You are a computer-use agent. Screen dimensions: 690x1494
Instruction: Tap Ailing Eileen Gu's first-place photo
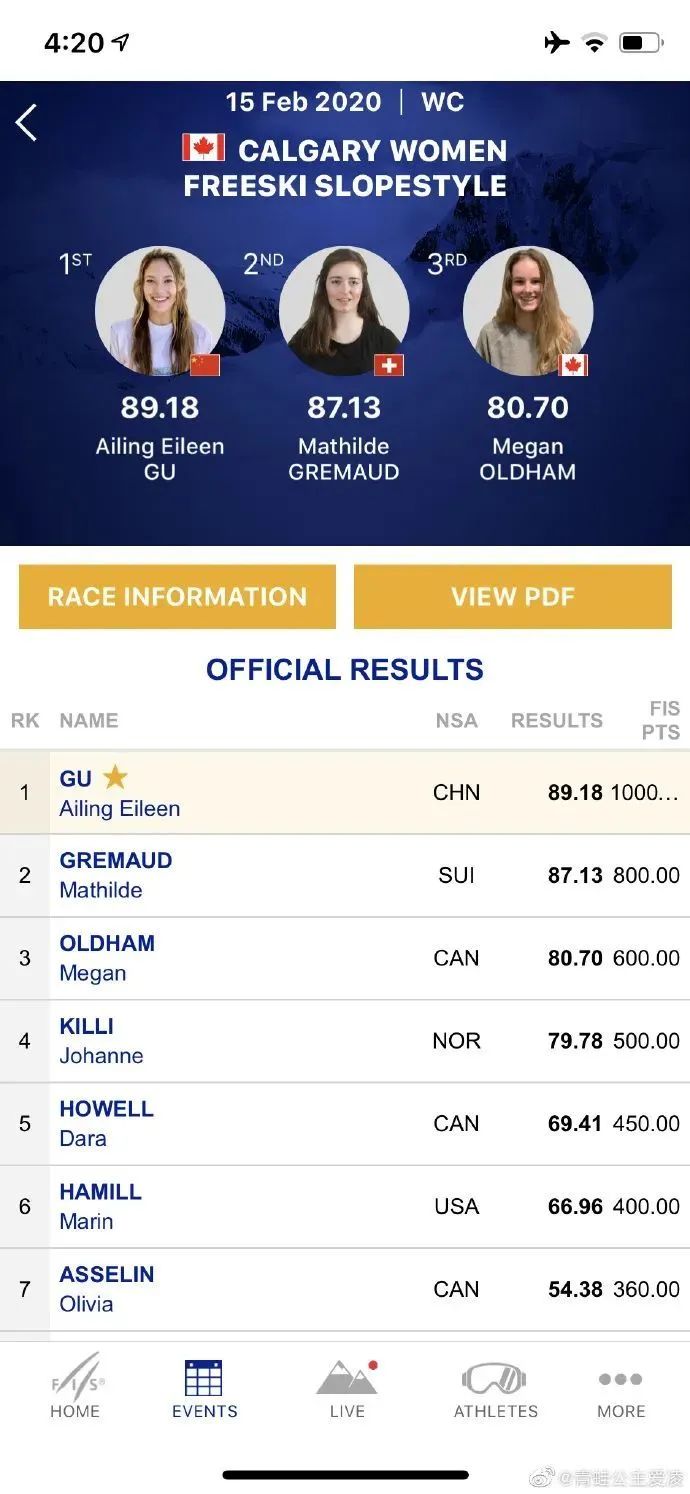[159, 311]
